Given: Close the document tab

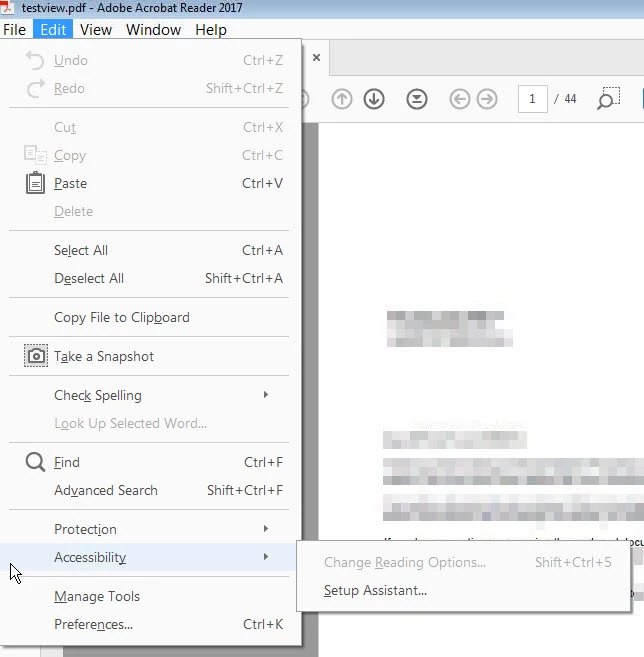Looking at the screenshot, I should [317, 57].
